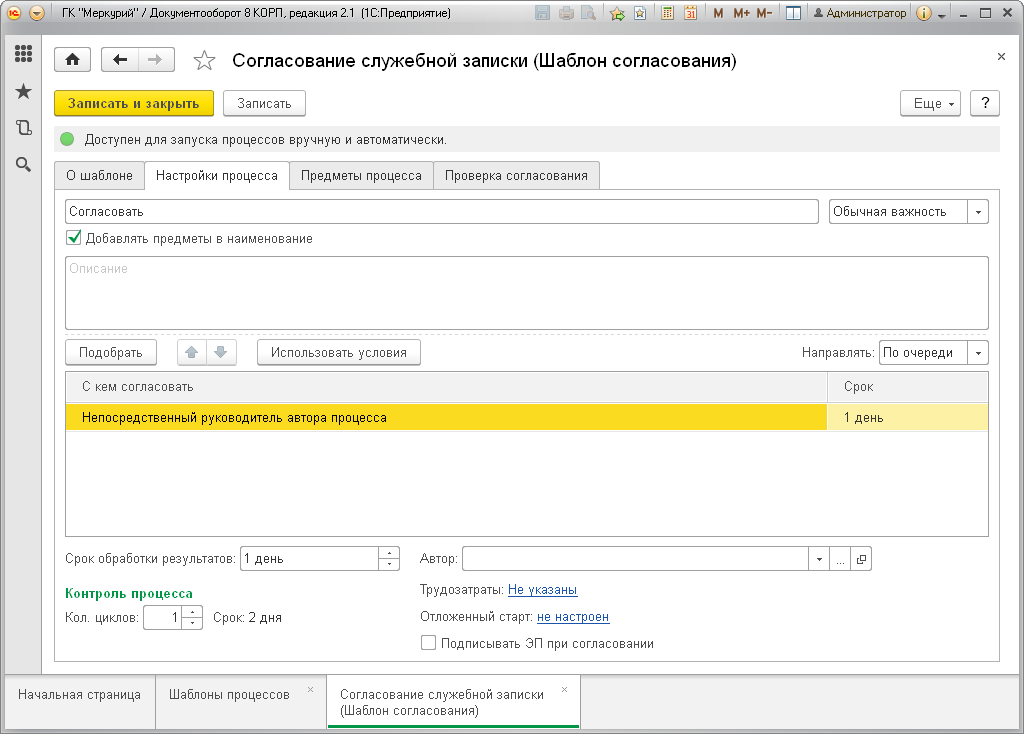Enable 'Подписывать ЭП при согласовании' checkbox
Viewport: 1024px width, 734px height.
[x=428, y=643]
